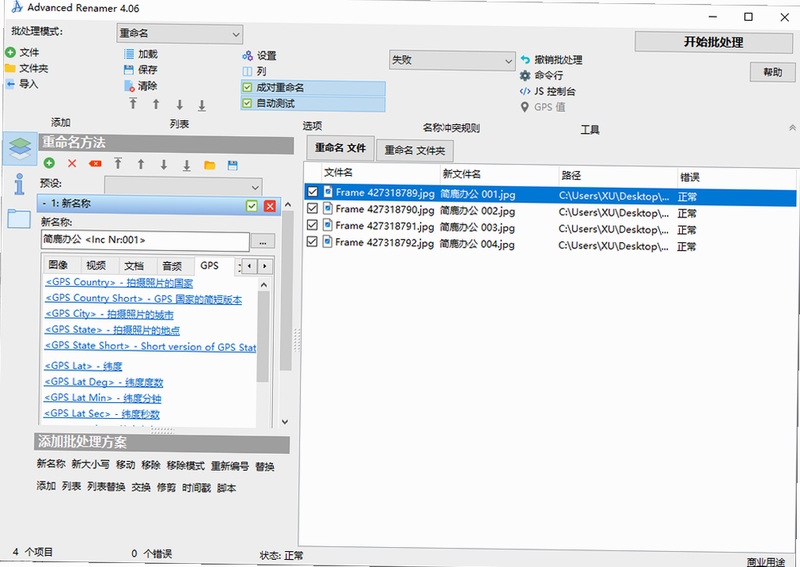Click the green add-file icon labeled 文件
This screenshot has width=800, height=567.
pyautogui.click(x=10, y=52)
